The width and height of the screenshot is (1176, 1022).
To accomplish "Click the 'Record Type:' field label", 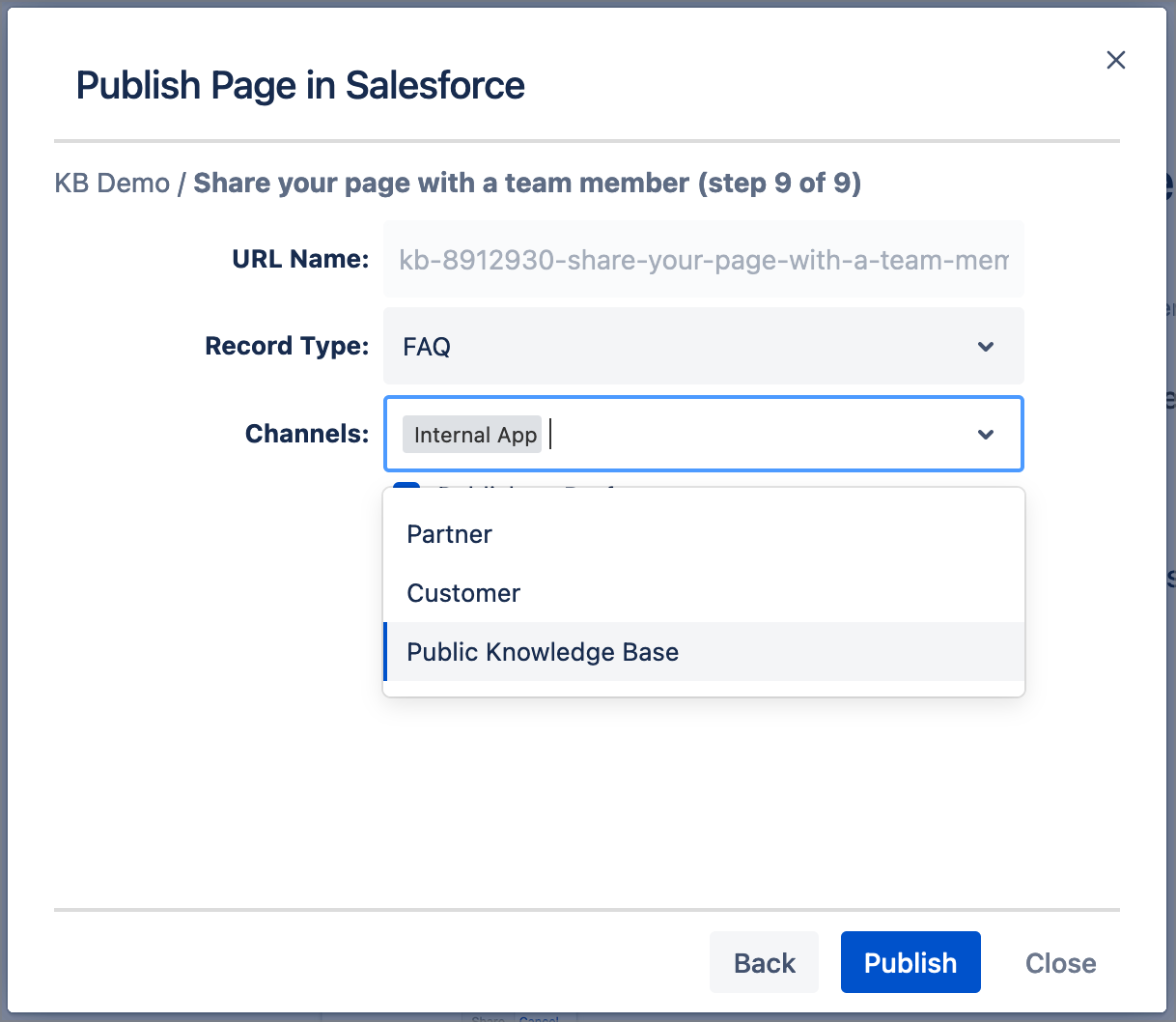I will (287, 346).
